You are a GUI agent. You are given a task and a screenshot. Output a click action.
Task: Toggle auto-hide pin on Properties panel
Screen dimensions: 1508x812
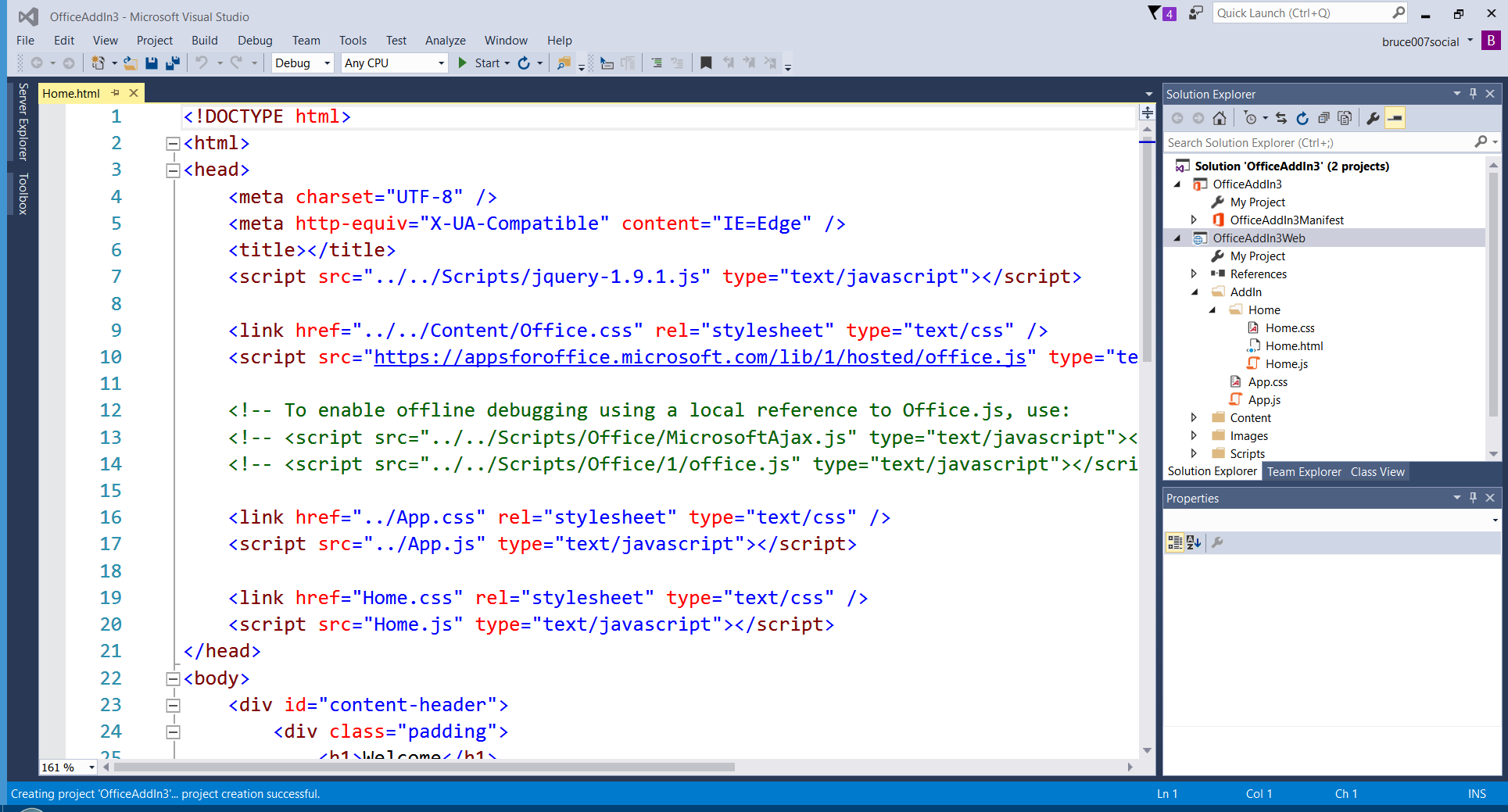coord(1473,498)
